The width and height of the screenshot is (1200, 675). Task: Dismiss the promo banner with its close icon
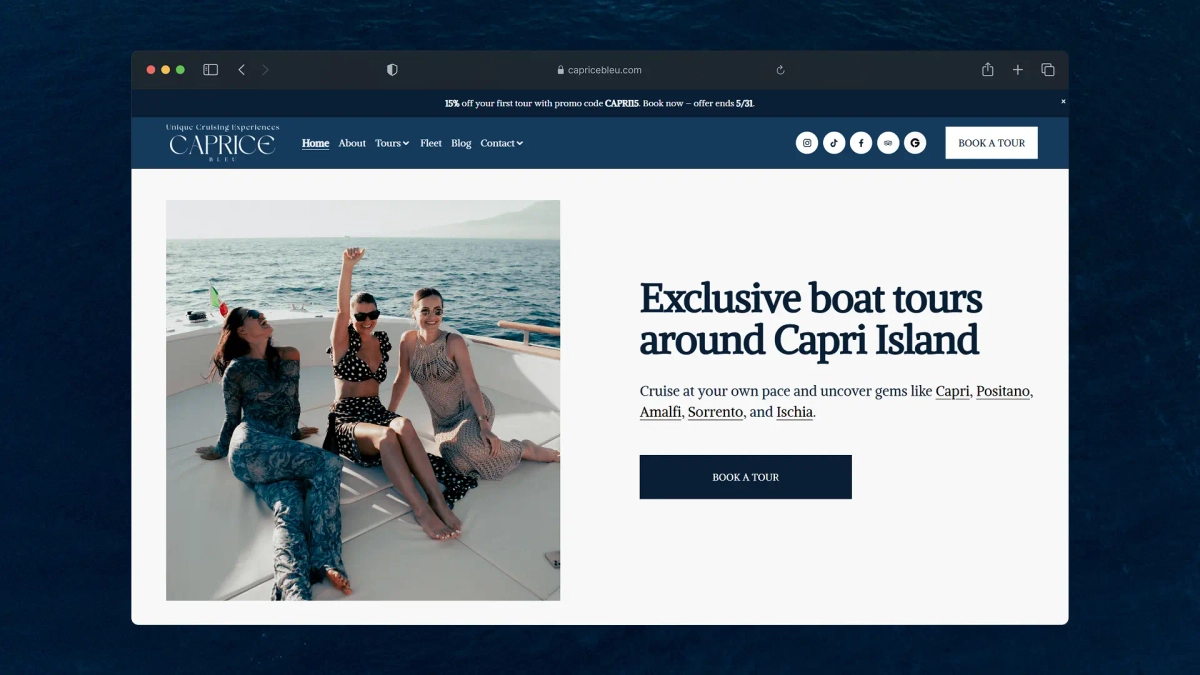coord(1063,101)
